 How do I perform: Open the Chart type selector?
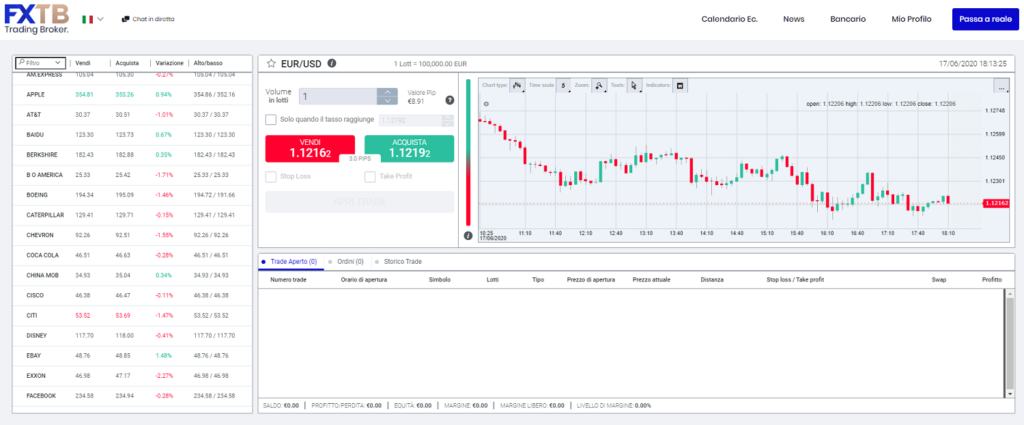click(x=517, y=85)
